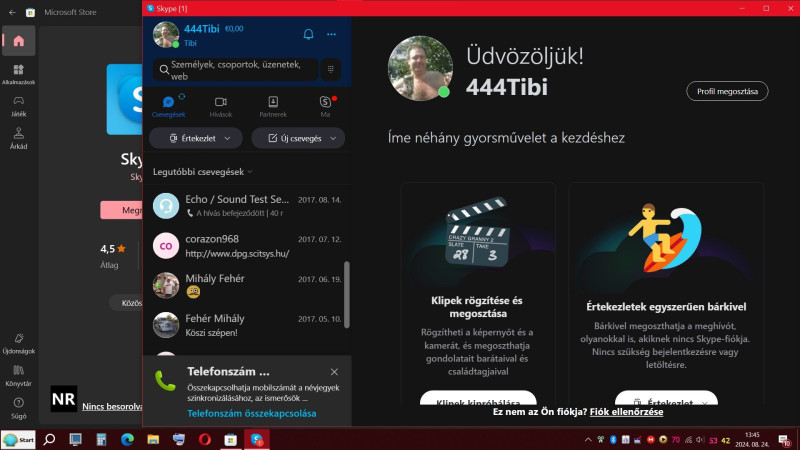This screenshot has width=800, height=450.
Task: Click the Start button on taskbar
Action: [18, 439]
